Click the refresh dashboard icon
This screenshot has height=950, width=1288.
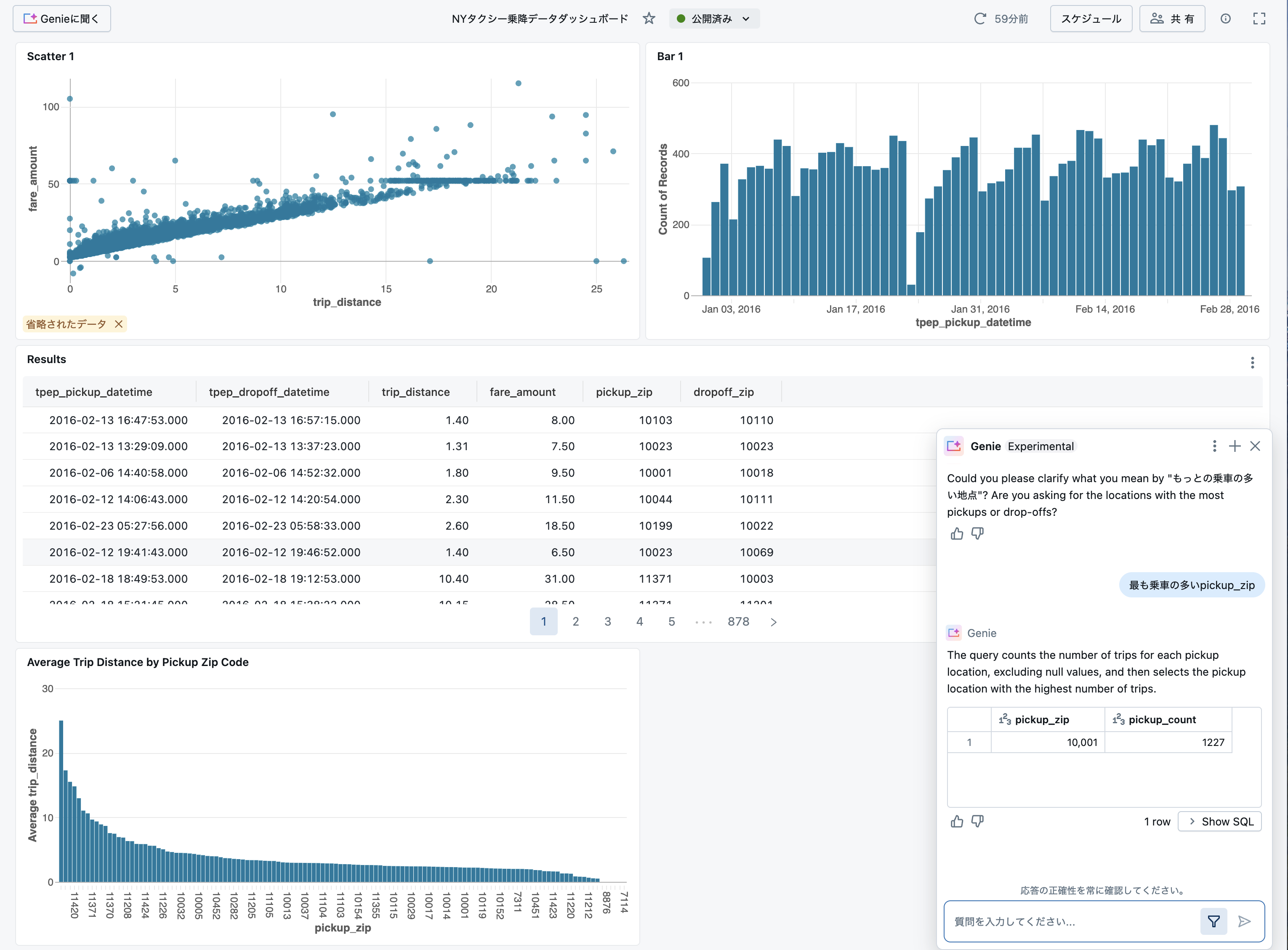pos(979,19)
